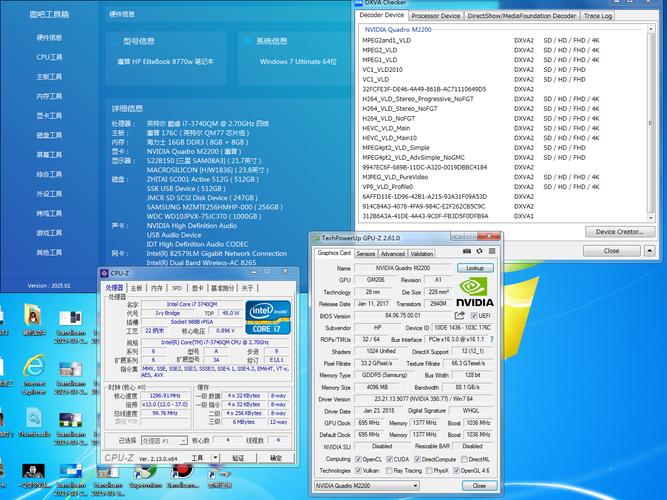Click the CPU-Z tools dropdown arrow
Screen dimensions: 667x500
pyautogui.click(x=215, y=458)
